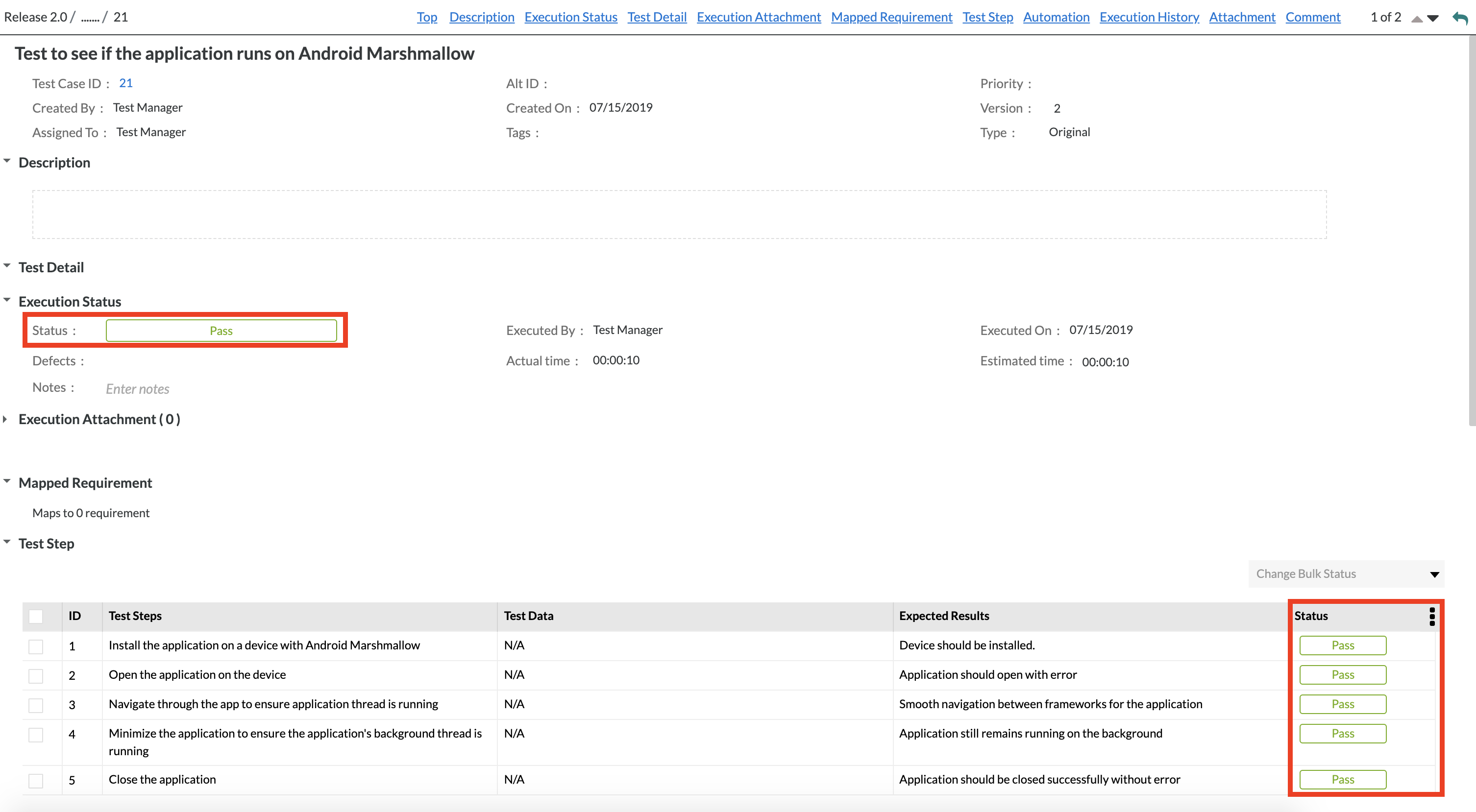This screenshot has height=812, width=1476.
Task: Check the select-all test steps checkbox
Action: [x=36, y=616]
